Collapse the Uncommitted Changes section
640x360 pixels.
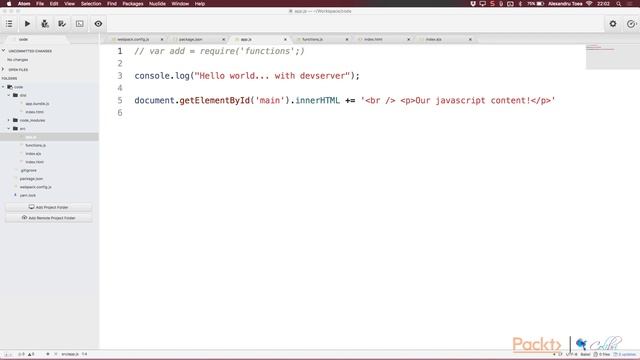pyautogui.click(x=4, y=51)
